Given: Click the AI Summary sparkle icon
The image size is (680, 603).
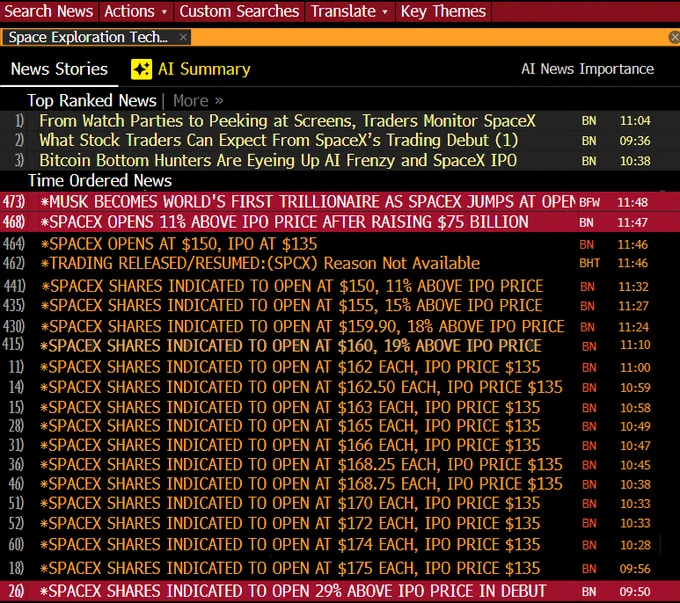Looking at the screenshot, I should 141,69.
